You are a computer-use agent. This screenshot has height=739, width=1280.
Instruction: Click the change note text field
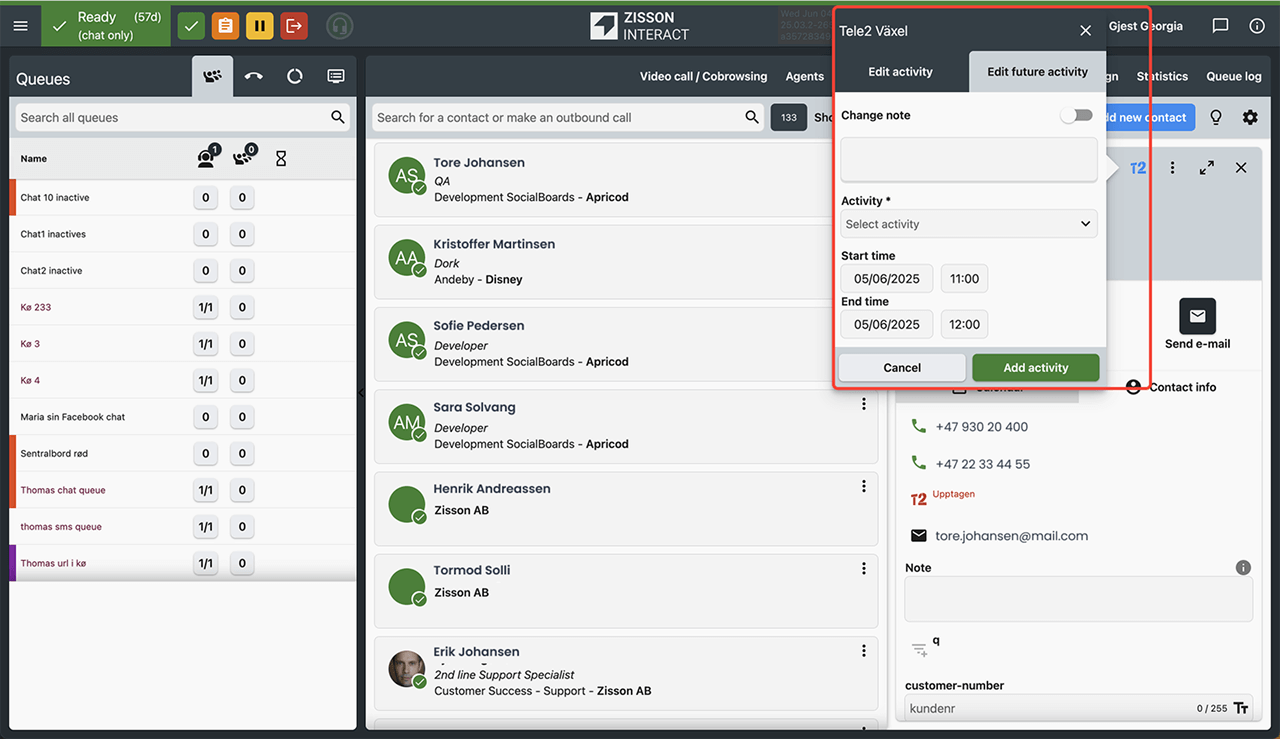pyautogui.click(x=969, y=160)
